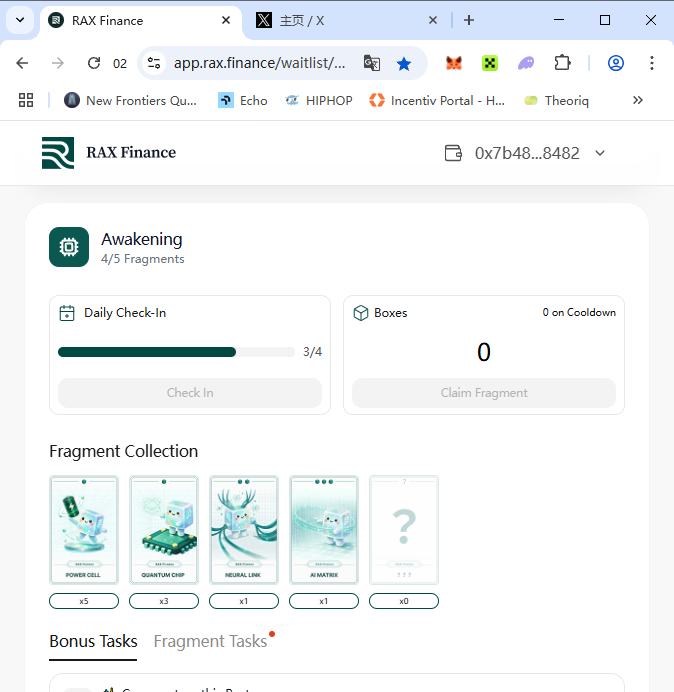
Task: Open the apps grid bookmarks icon
Action: pos(26,100)
